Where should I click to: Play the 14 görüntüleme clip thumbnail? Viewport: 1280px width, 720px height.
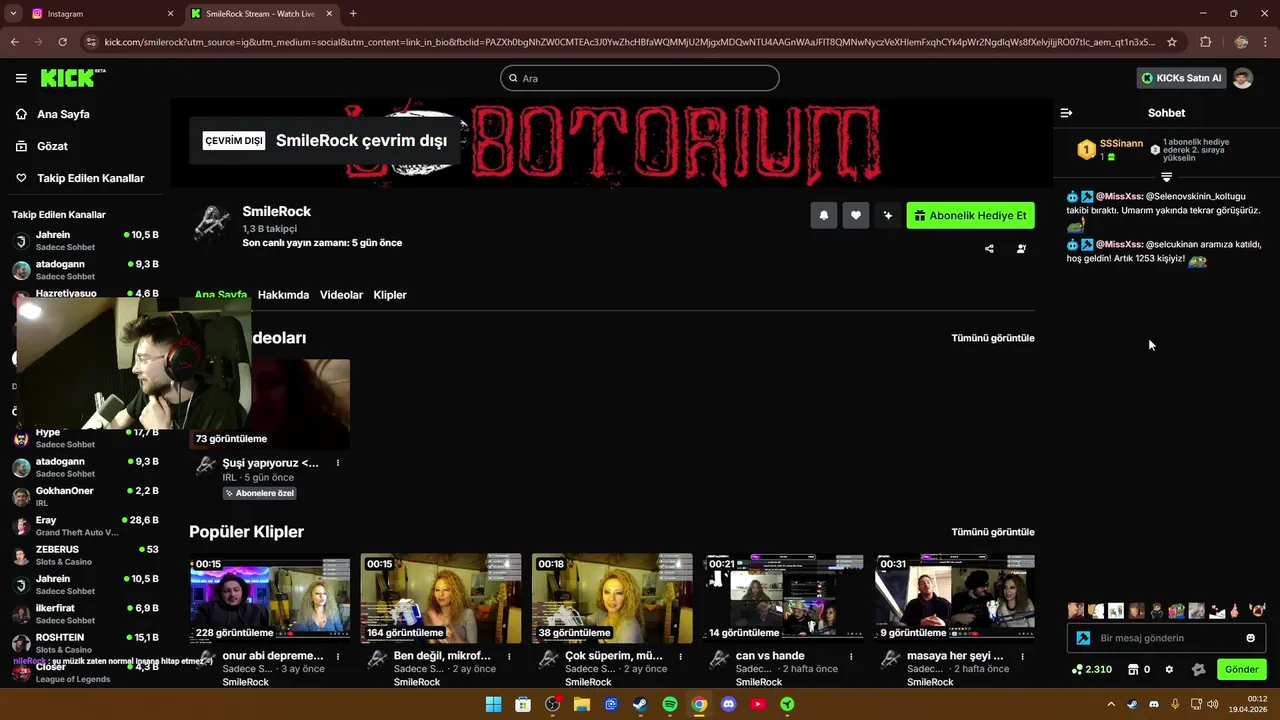point(783,598)
